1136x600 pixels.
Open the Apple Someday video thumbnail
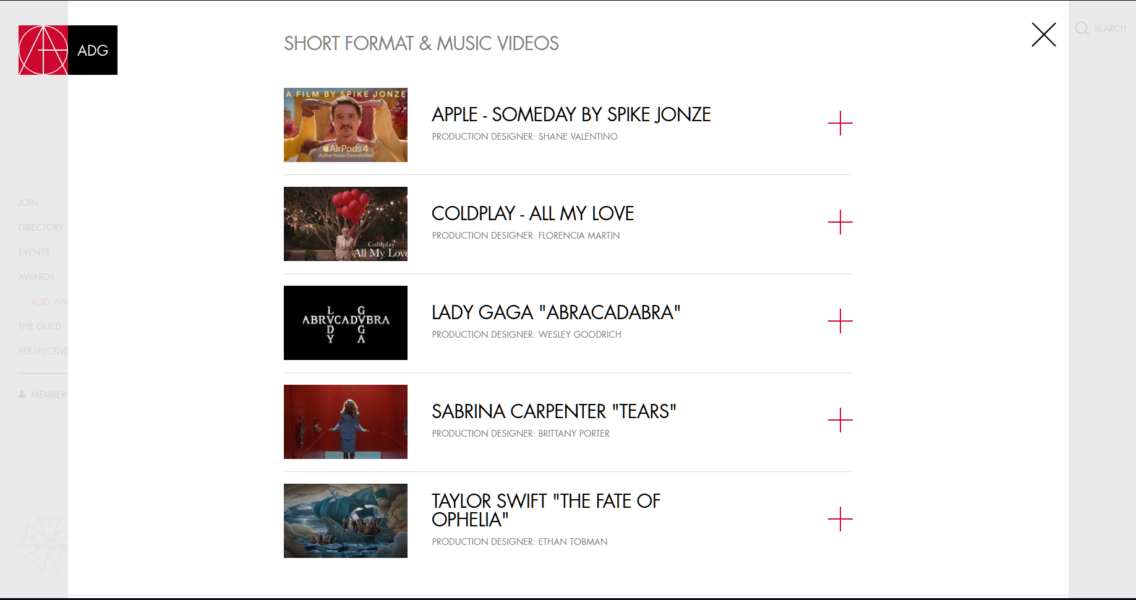coord(346,125)
